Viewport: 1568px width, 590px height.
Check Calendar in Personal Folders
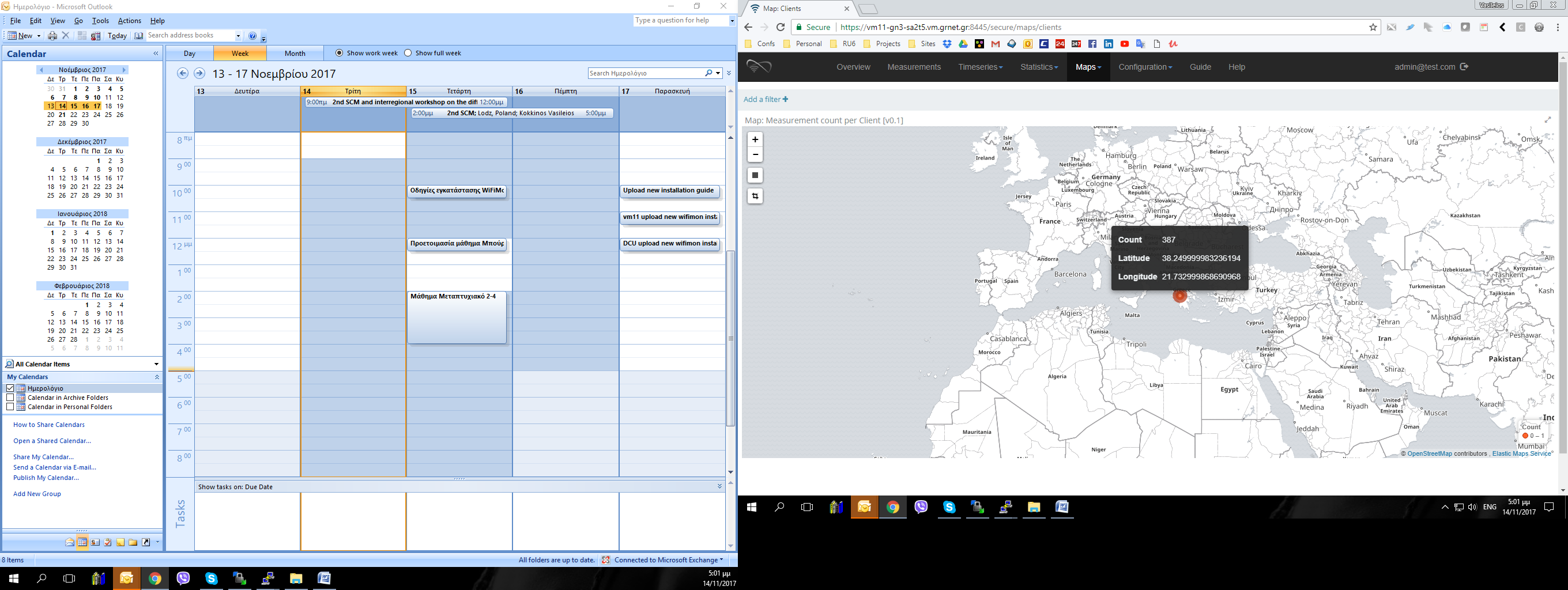10,406
